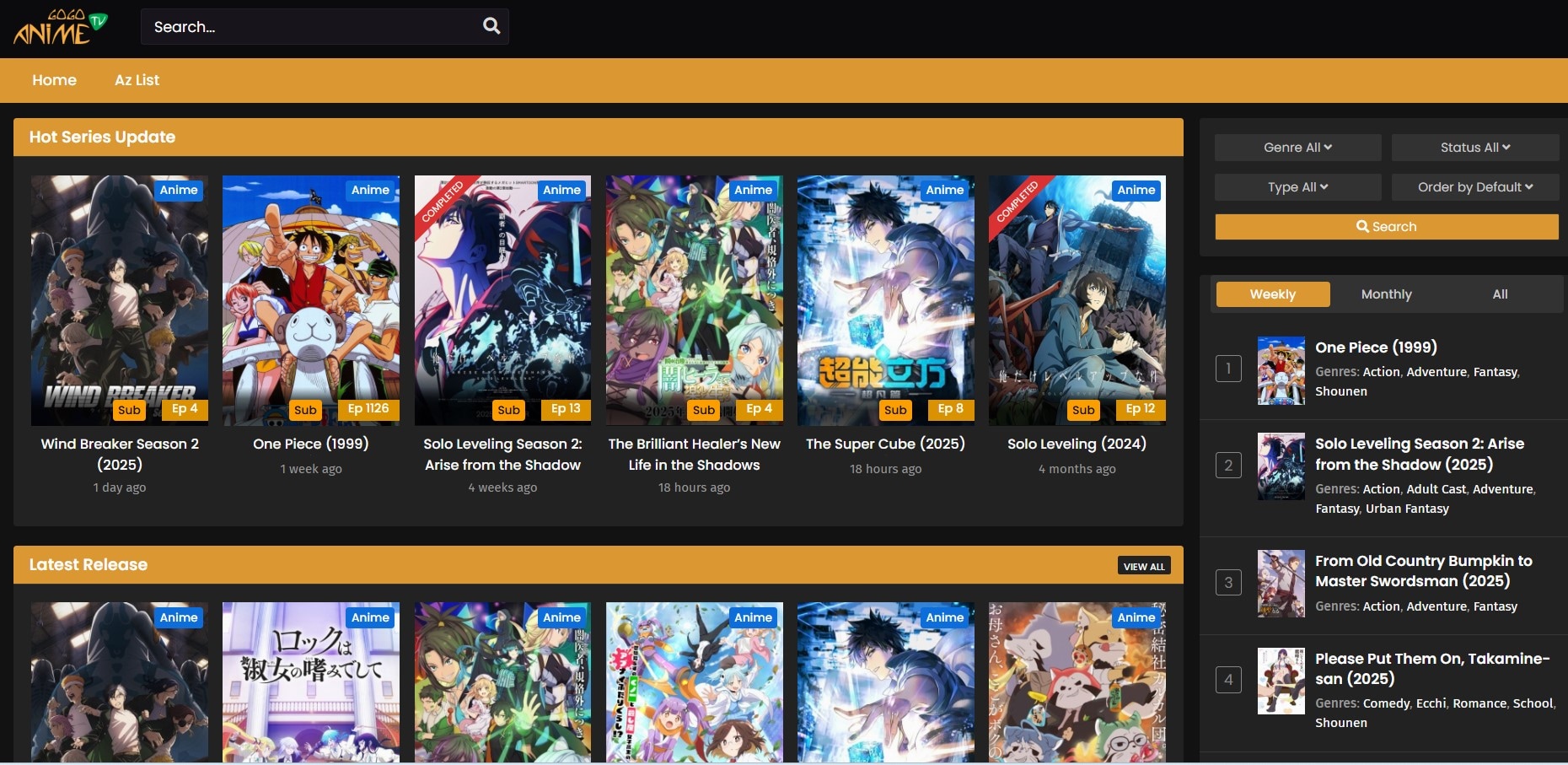This screenshot has height=765, width=1568.
Task: Click the Solo Leveling (2024) title link
Action: [1077, 444]
